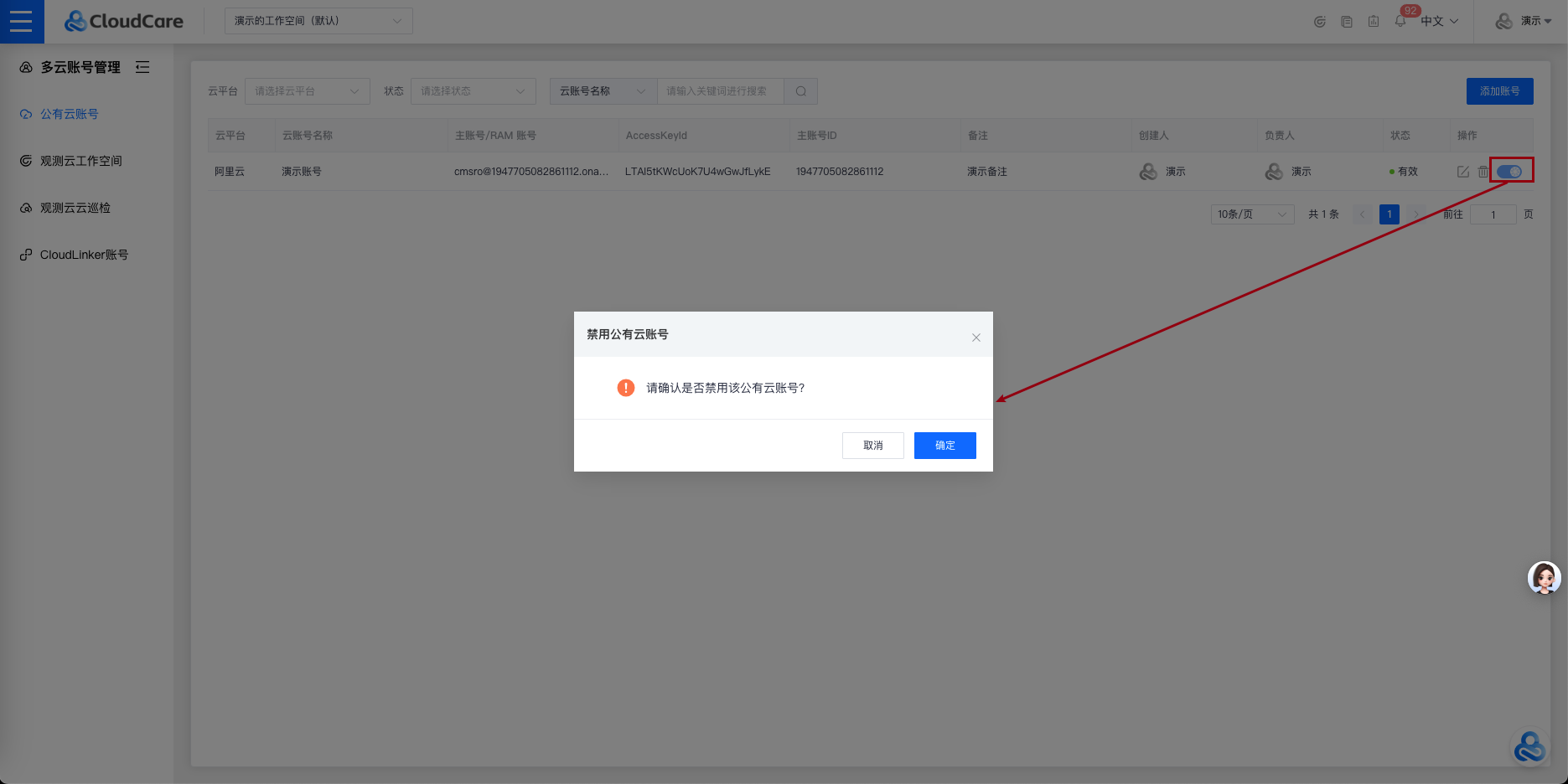Collapse the 多云账号管理 sidebar icon
The image size is (1568, 784).
(142, 67)
